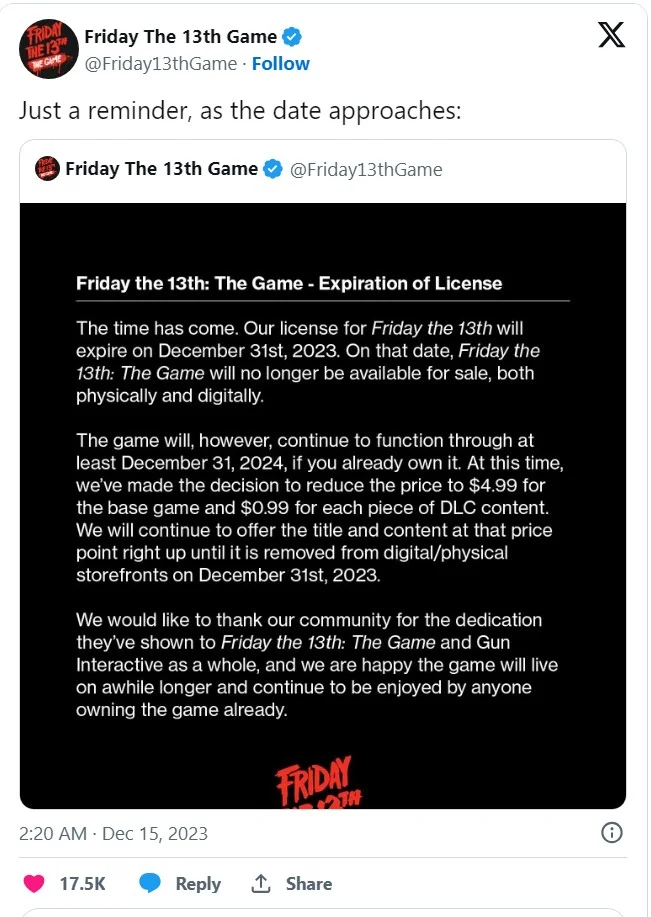The width and height of the screenshot is (651, 917).
Task: Click the quoted tweet's small avatar
Action: pos(47,169)
